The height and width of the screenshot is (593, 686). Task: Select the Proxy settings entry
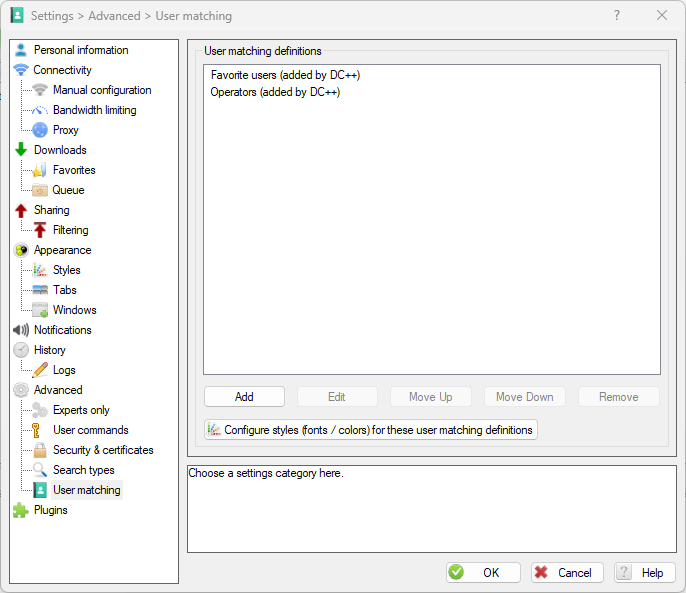66,130
